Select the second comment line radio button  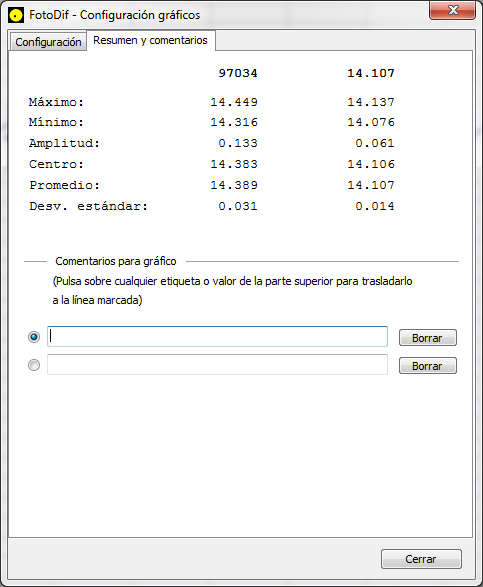(x=34, y=365)
